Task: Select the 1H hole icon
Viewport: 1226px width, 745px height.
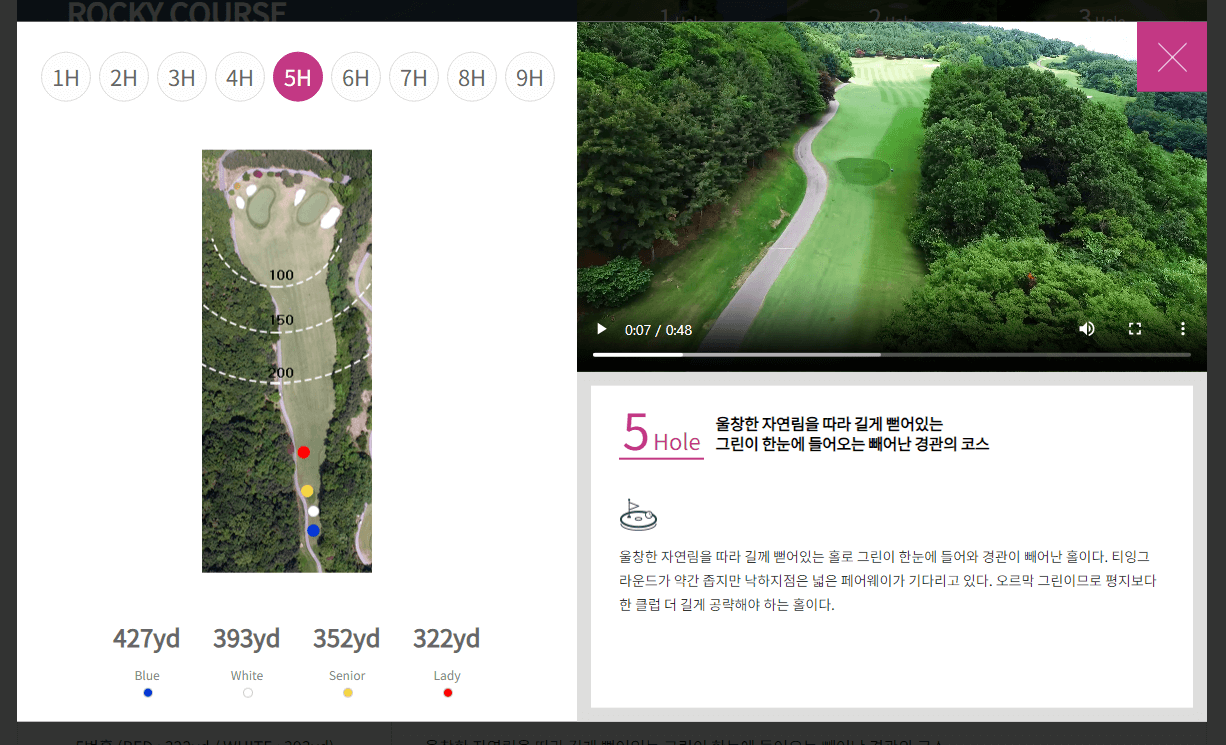Action: [65, 76]
